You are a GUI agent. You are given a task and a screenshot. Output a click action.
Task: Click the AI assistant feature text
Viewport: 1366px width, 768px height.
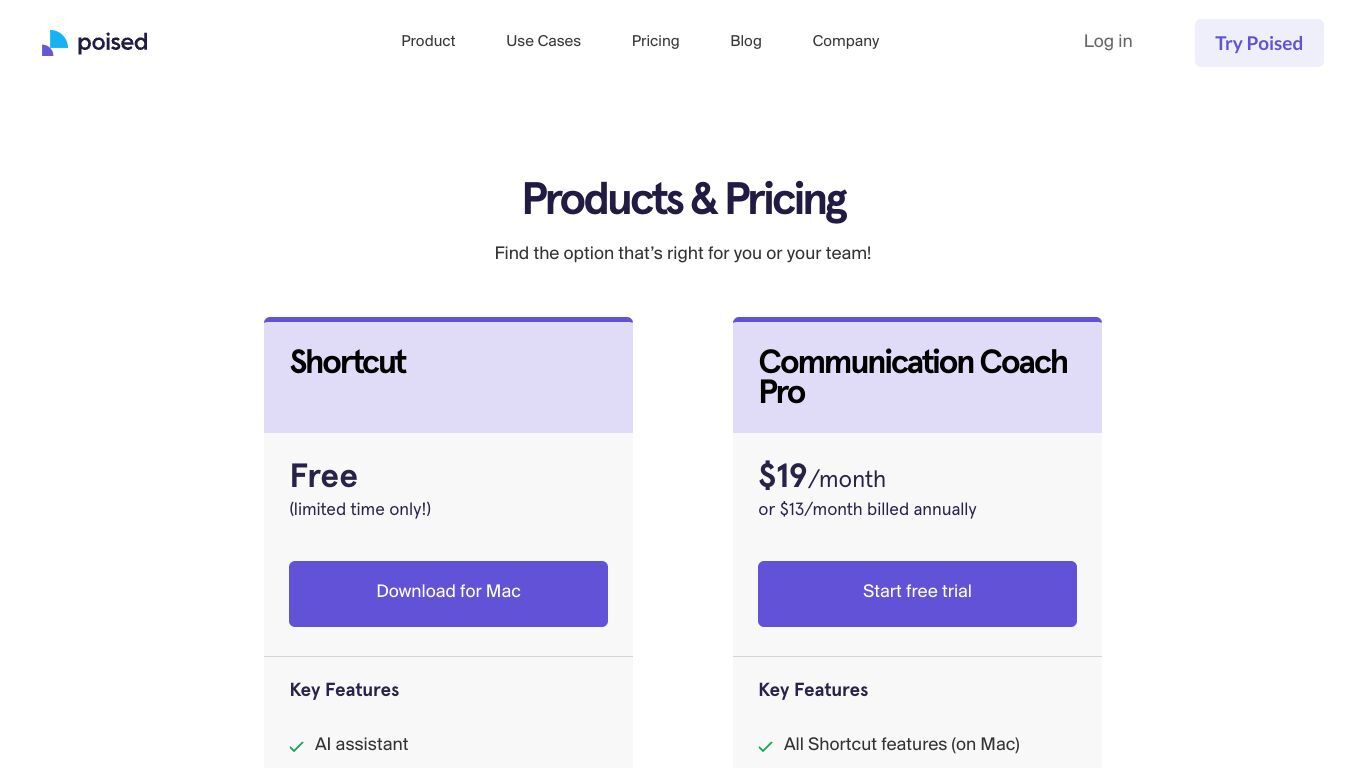pos(361,744)
